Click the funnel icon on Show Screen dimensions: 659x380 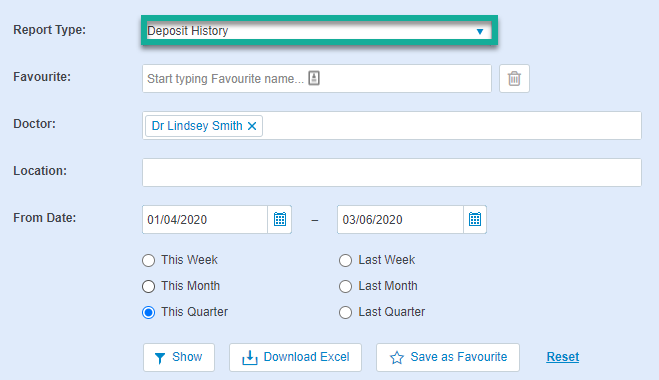pos(160,358)
